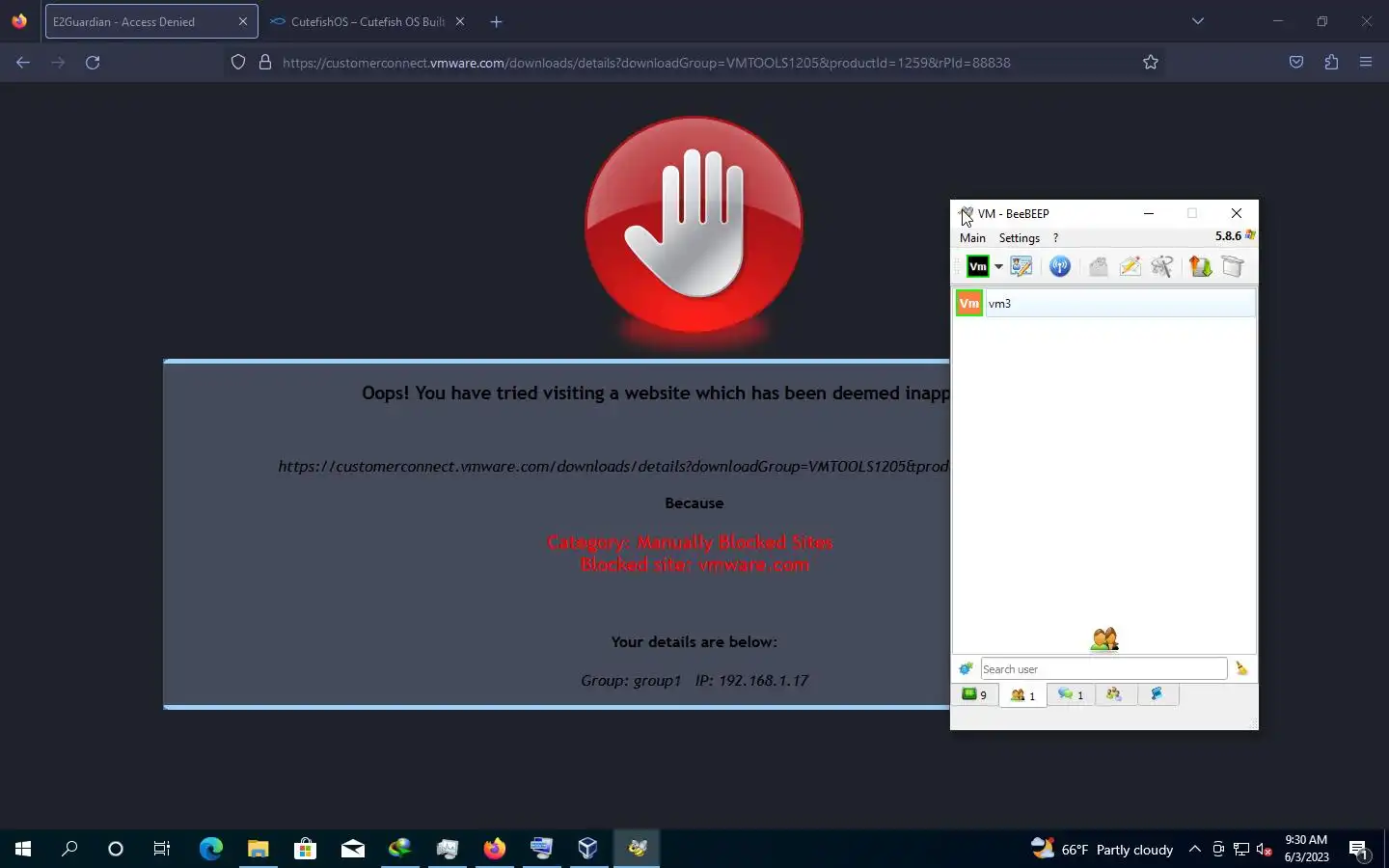This screenshot has height=868, width=1389.
Task: Click the tracking protection shield icon
Action: 238,62
